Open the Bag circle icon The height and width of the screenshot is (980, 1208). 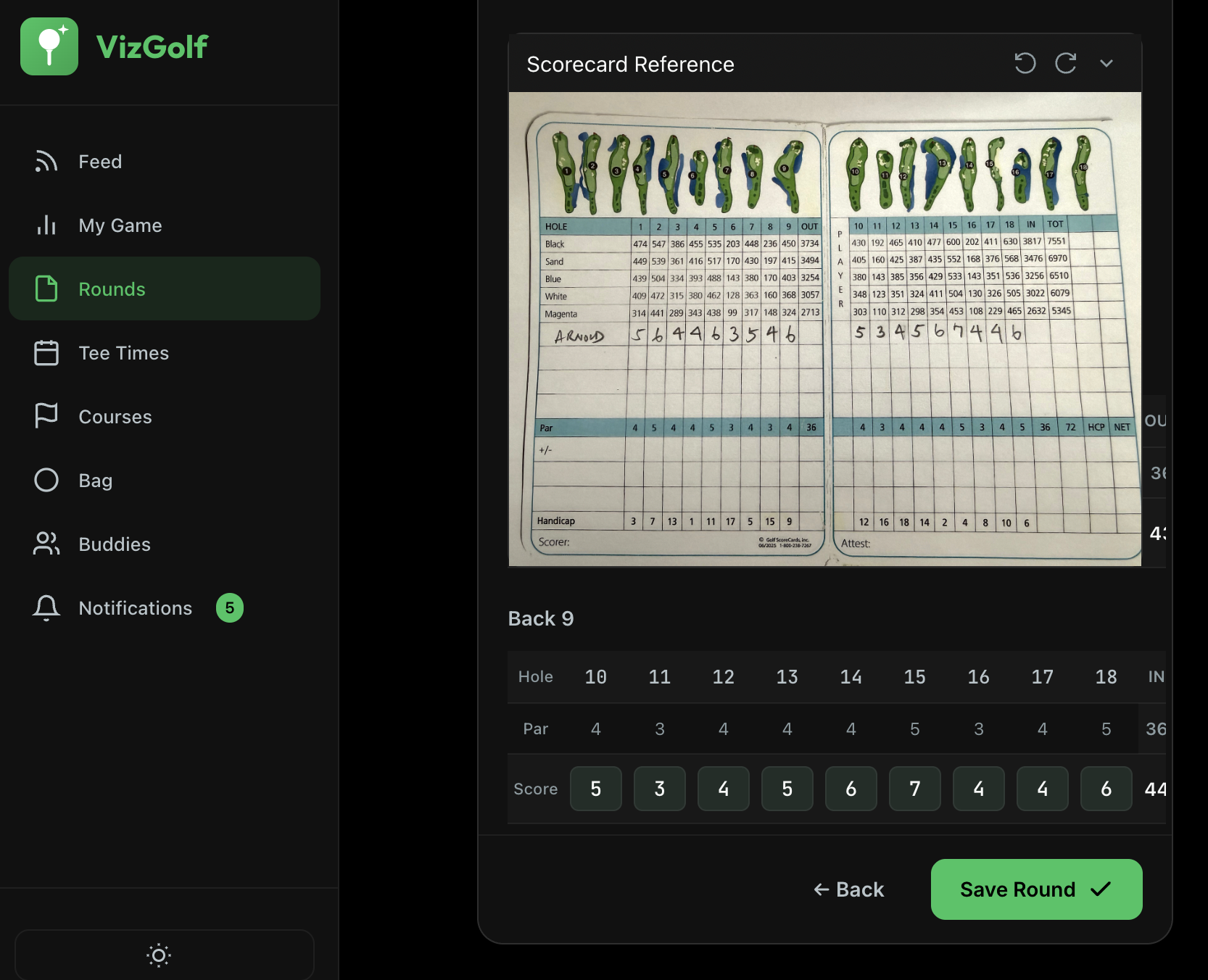[46, 480]
